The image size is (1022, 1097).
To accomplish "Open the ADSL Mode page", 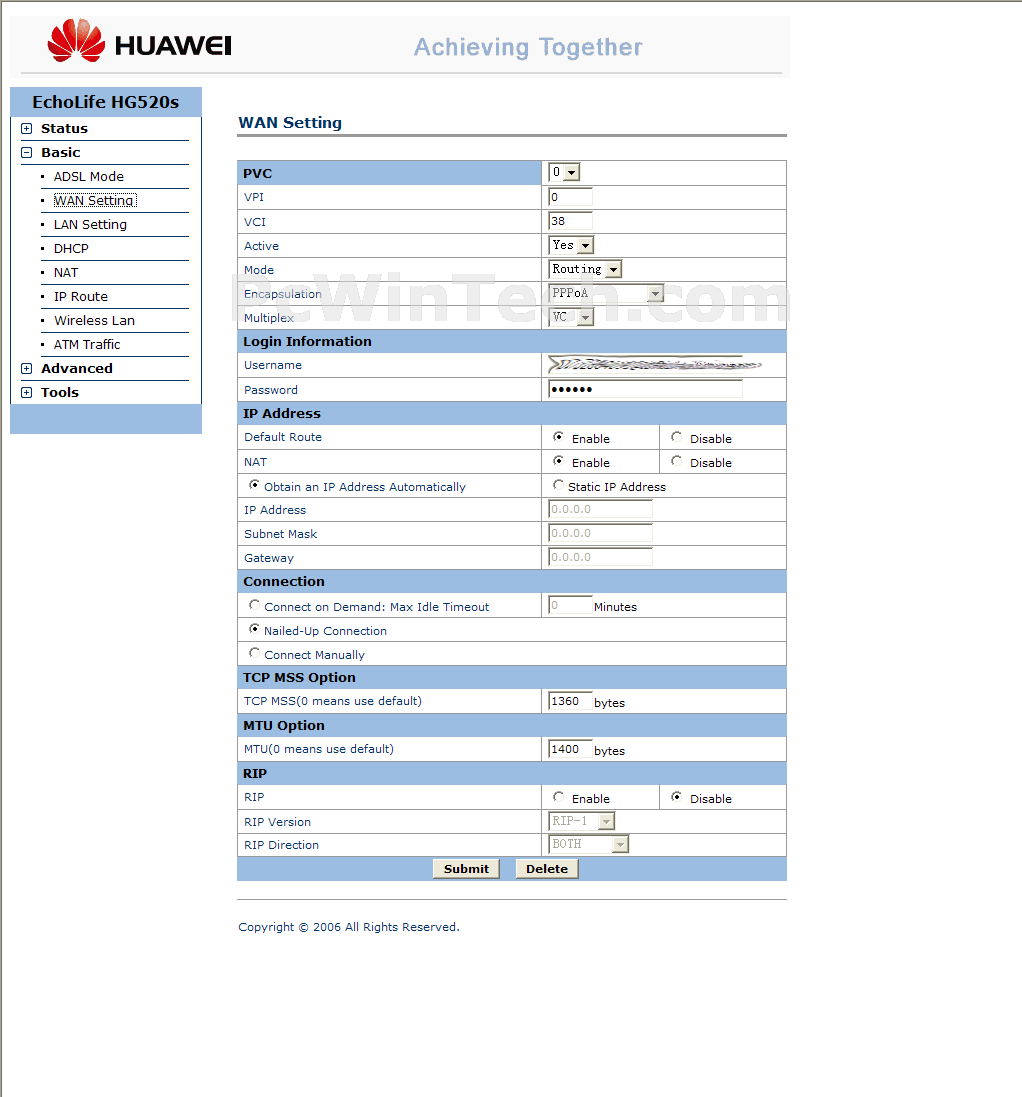I will pos(89,176).
